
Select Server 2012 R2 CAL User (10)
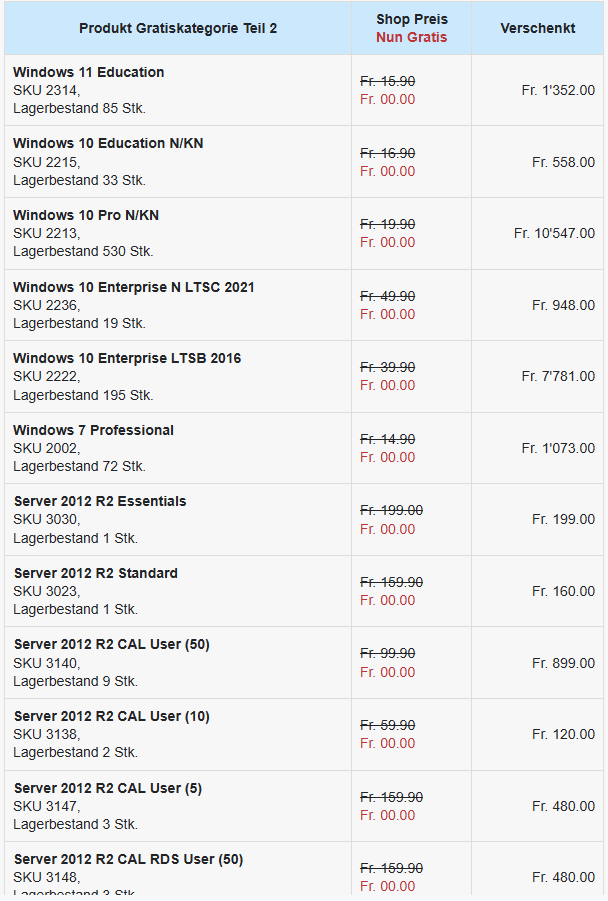112,716
